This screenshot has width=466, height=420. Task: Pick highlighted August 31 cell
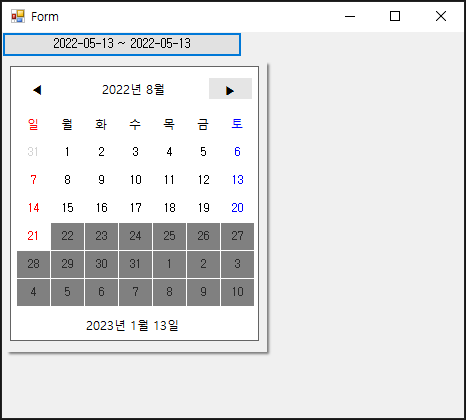(x=135, y=264)
